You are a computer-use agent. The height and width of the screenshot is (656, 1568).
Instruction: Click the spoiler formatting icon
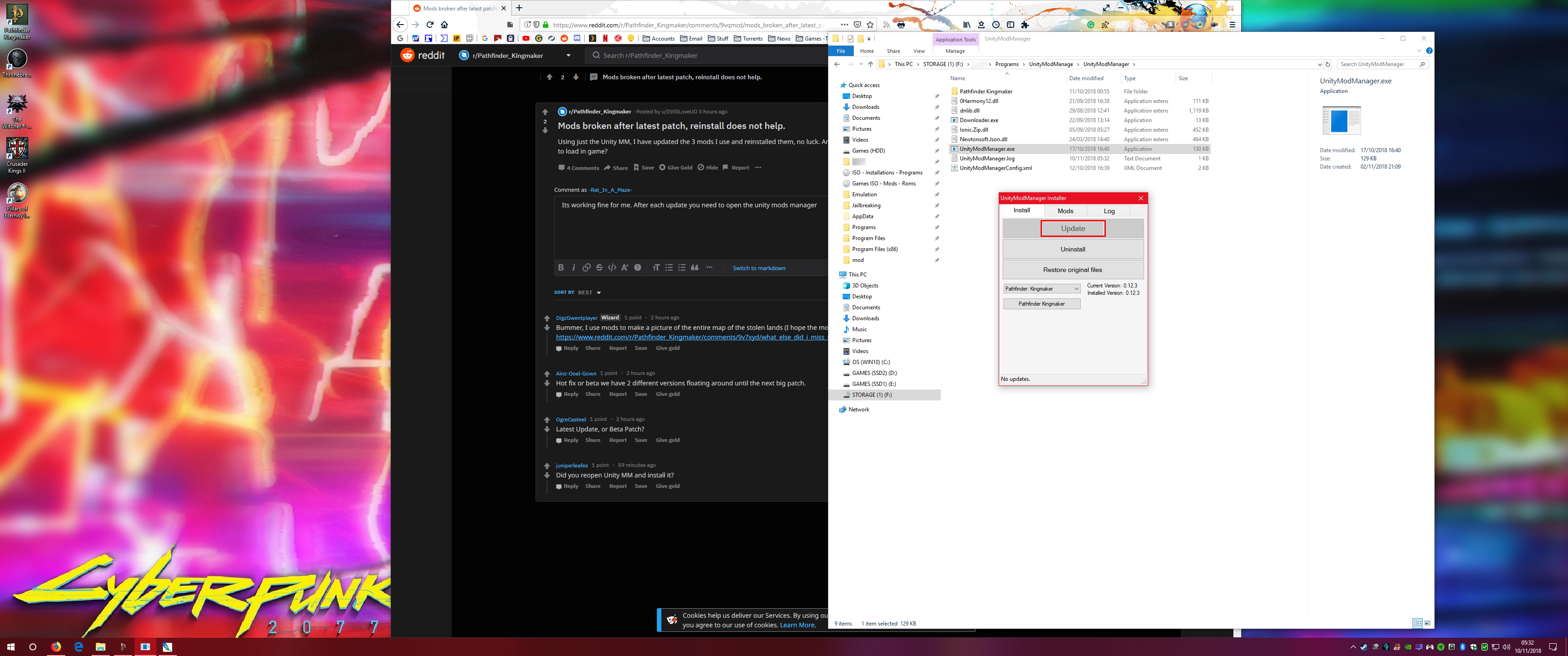point(637,268)
